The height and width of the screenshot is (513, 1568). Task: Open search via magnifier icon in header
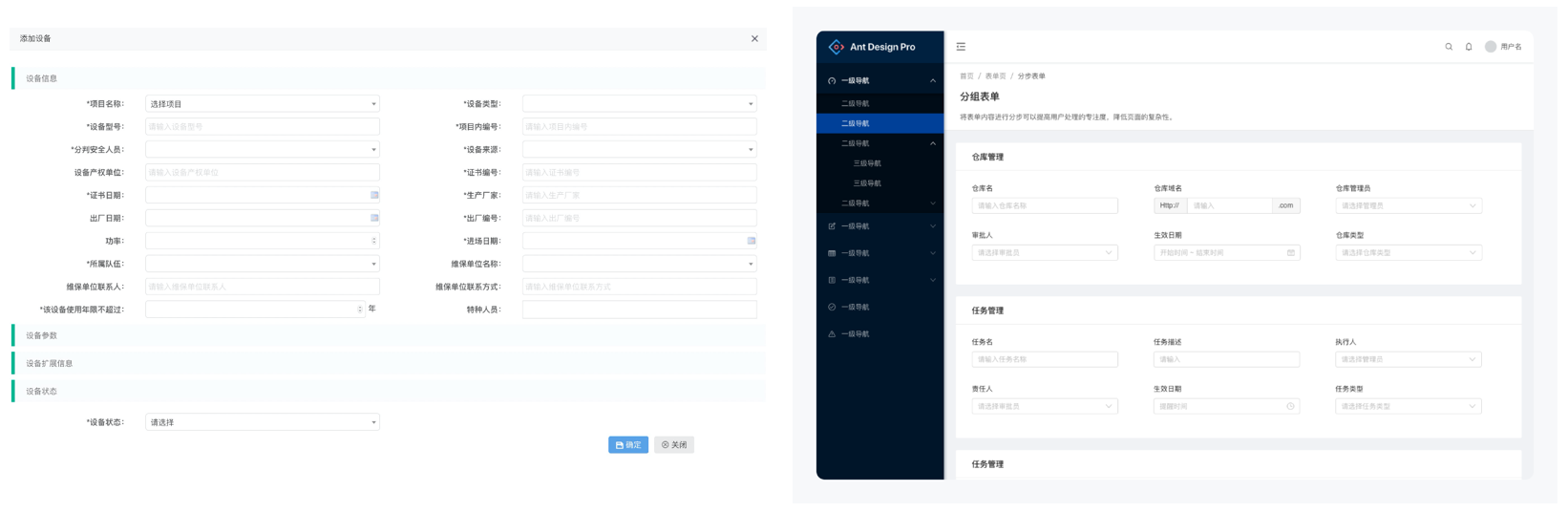tap(1449, 47)
